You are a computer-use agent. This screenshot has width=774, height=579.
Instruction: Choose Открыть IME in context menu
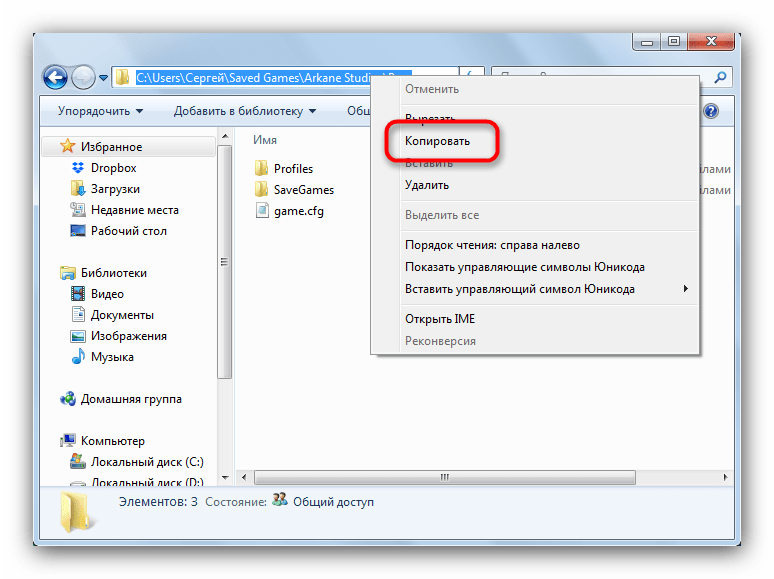(x=440, y=319)
